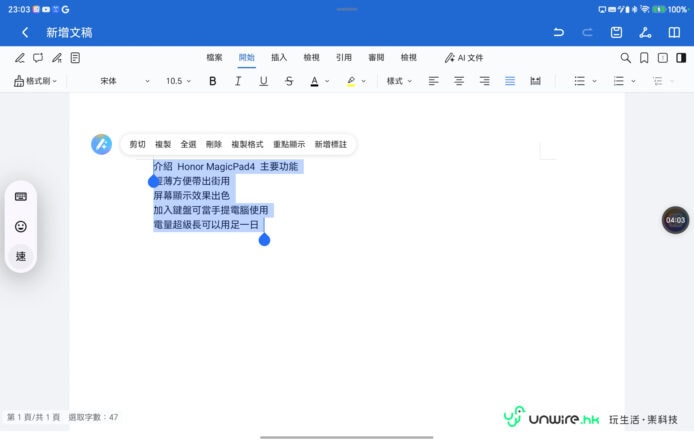Switch to the 開始 tab
This screenshot has width=694, height=444.
[x=247, y=58]
